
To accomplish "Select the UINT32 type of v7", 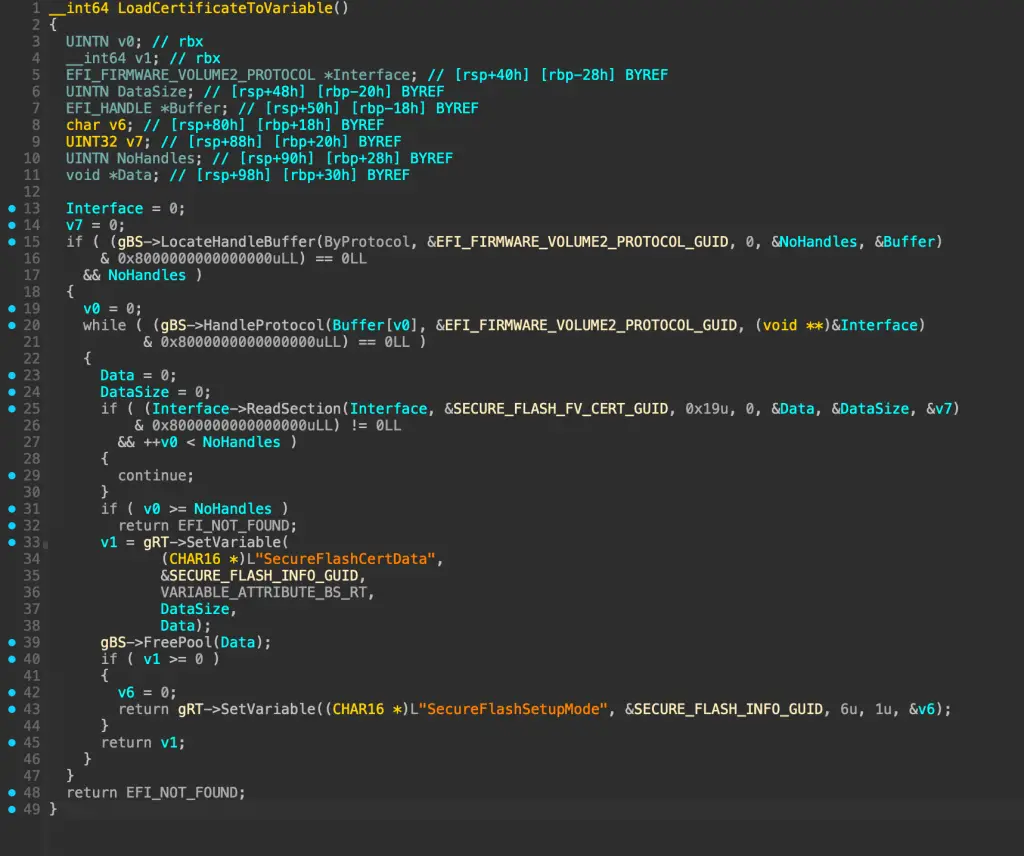I will tap(91, 142).
